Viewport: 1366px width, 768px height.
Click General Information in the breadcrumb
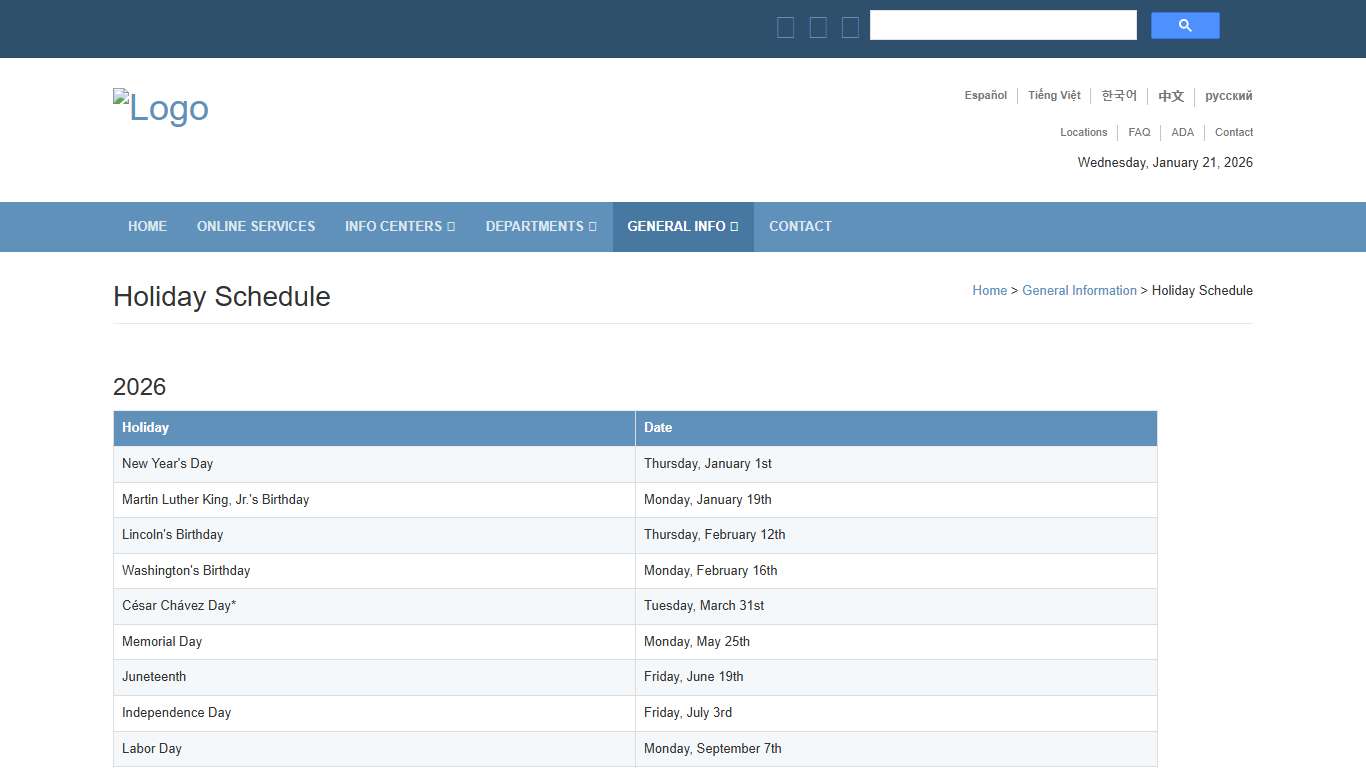1079,291
